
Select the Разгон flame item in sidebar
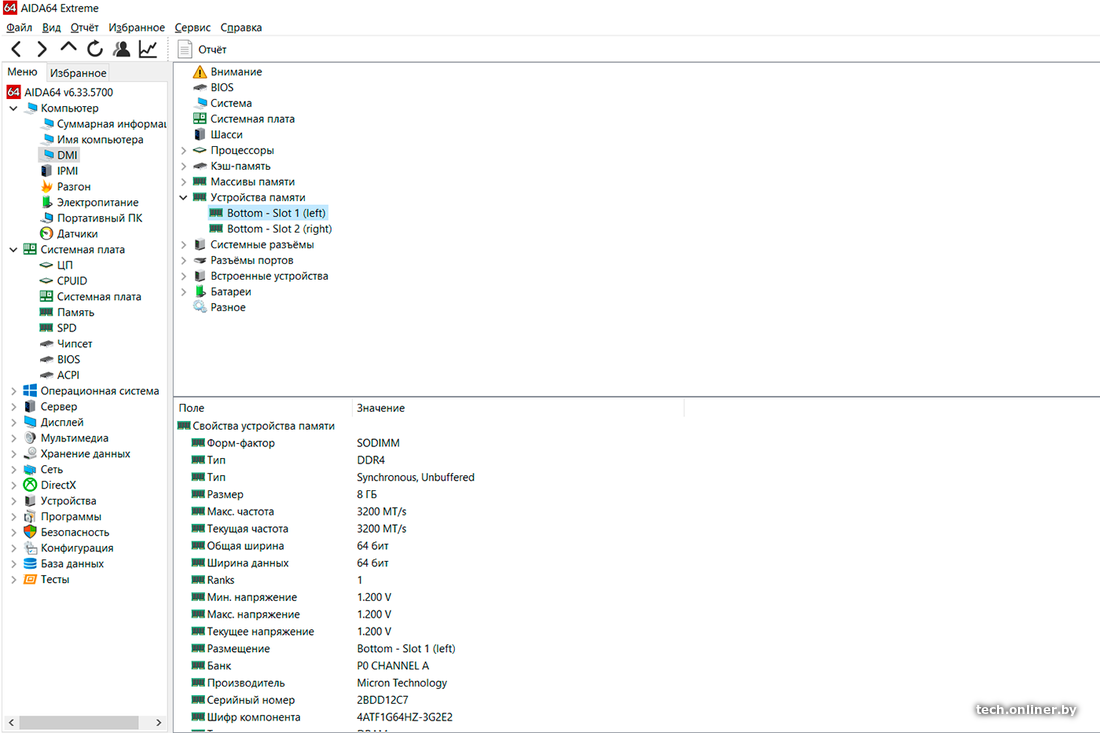point(73,187)
